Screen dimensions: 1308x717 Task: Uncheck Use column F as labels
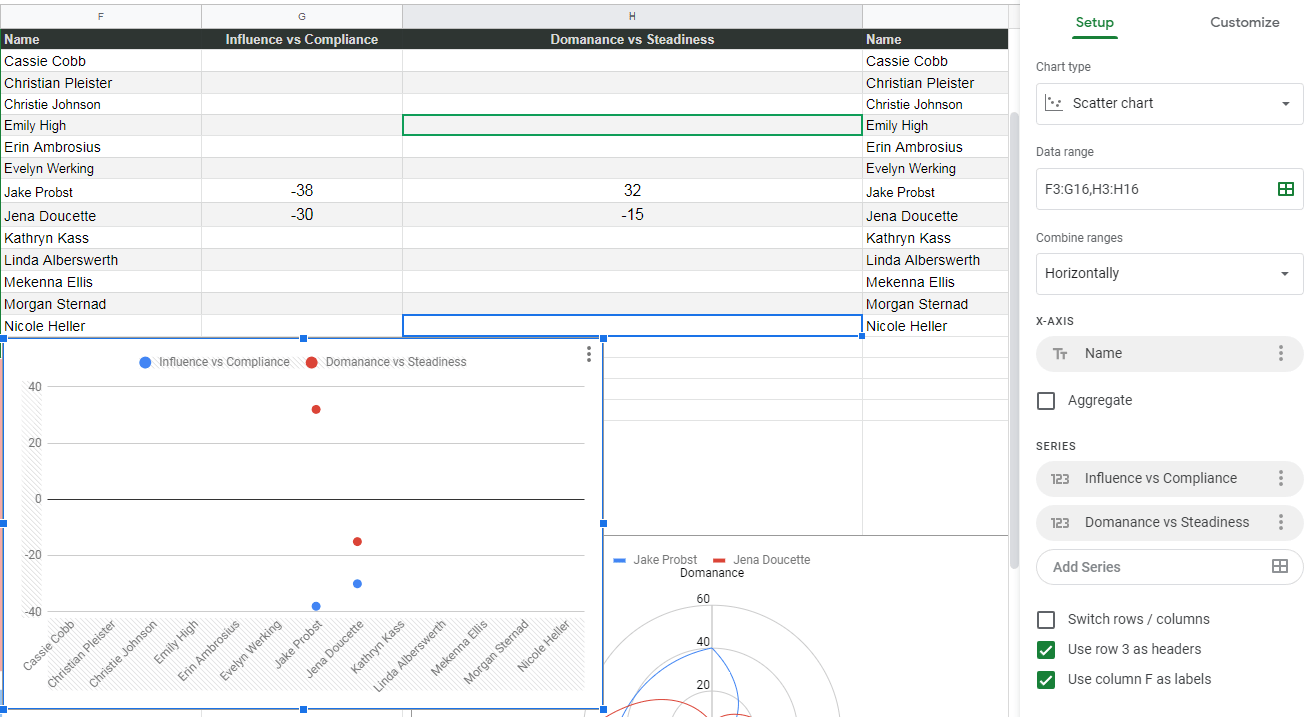1046,680
